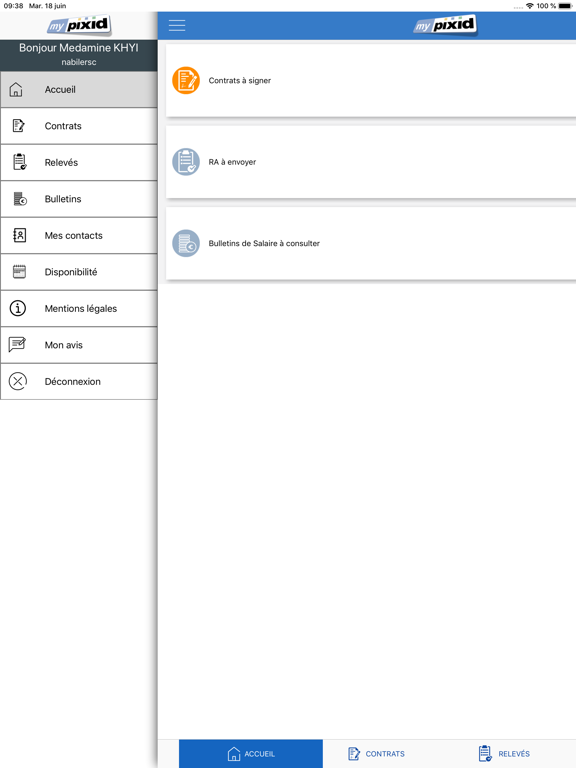576x768 pixels.
Task: Tap the RA à envoyer clipboard icon
Action: click(186, 162)
